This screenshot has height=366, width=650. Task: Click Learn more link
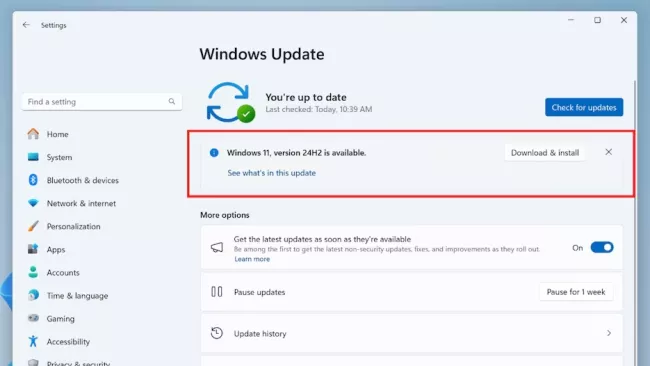[x=252, y=259]
